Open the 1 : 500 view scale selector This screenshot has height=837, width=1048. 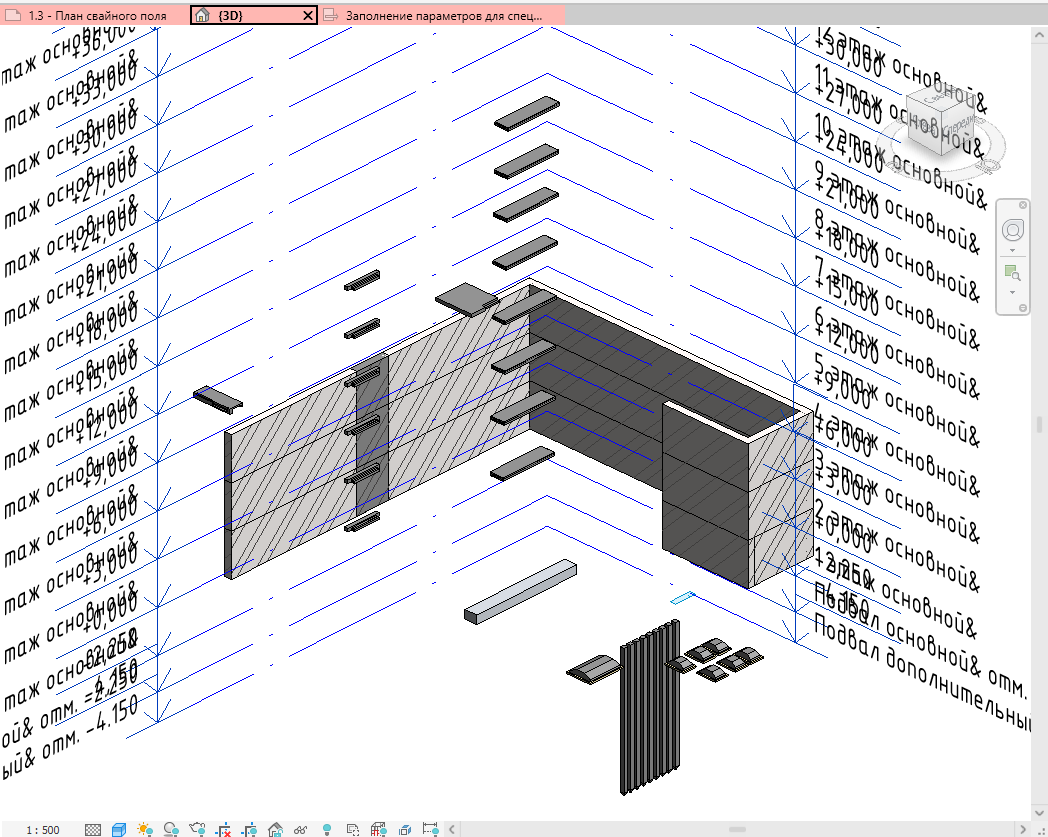tap(43, 830)
